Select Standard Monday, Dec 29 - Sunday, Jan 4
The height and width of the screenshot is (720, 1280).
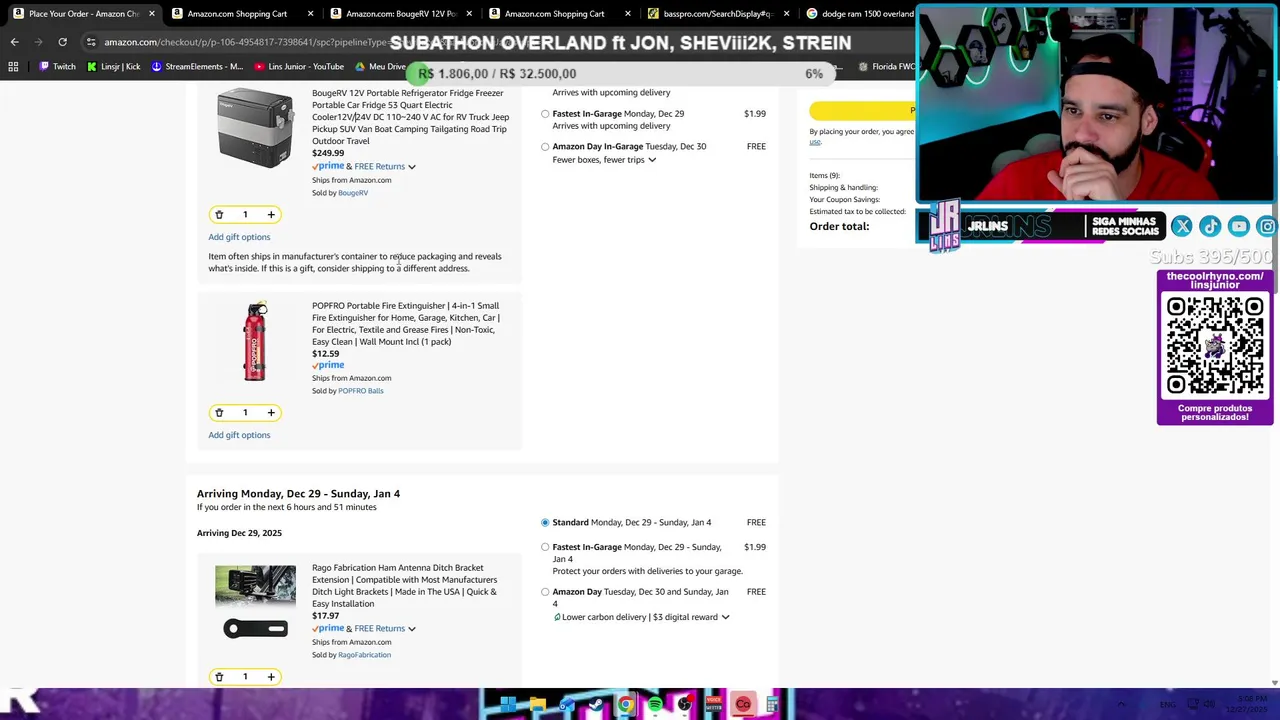(545, 522)
